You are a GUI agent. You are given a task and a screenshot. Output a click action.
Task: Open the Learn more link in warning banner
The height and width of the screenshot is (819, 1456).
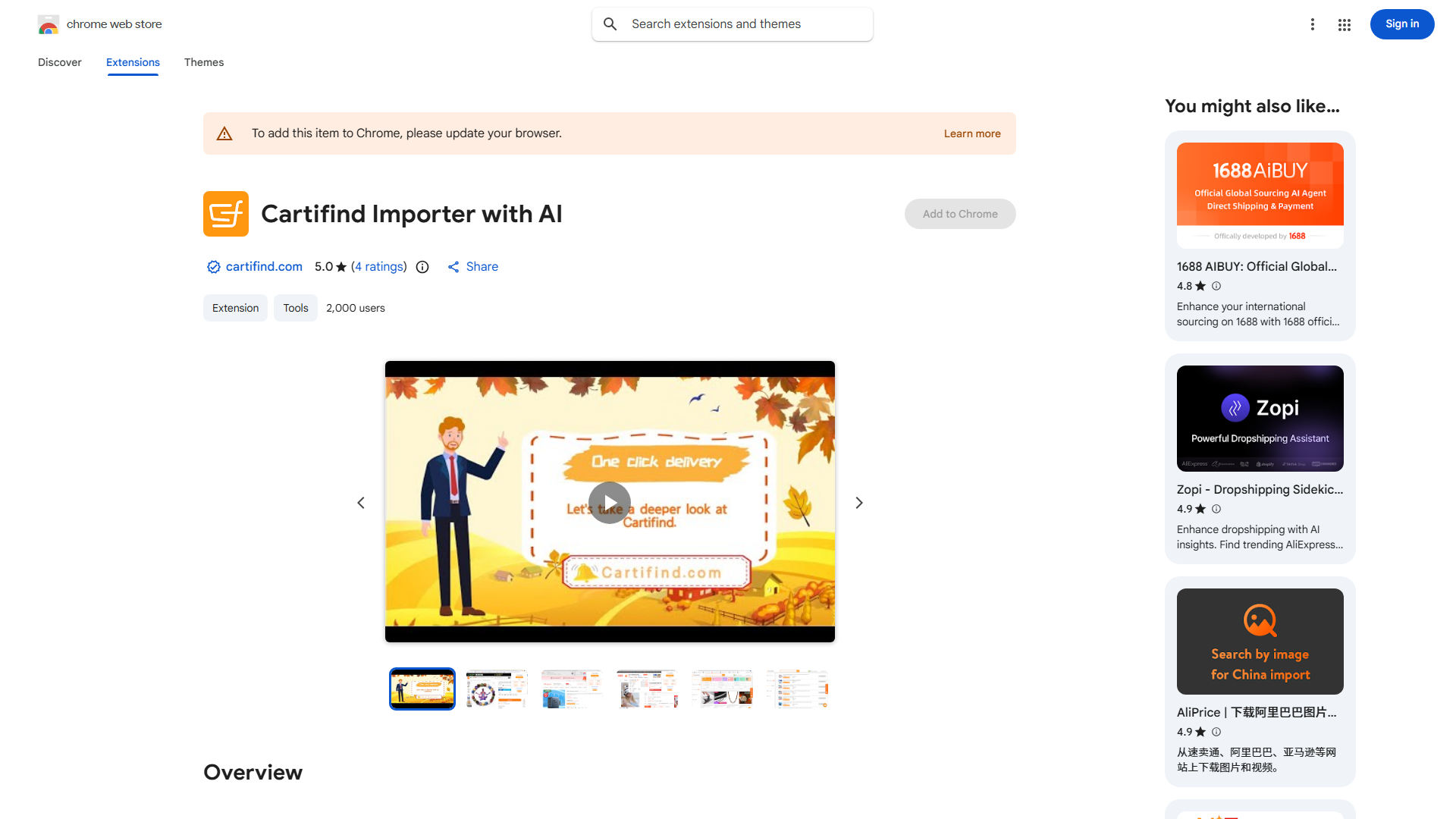coord(972,133)
